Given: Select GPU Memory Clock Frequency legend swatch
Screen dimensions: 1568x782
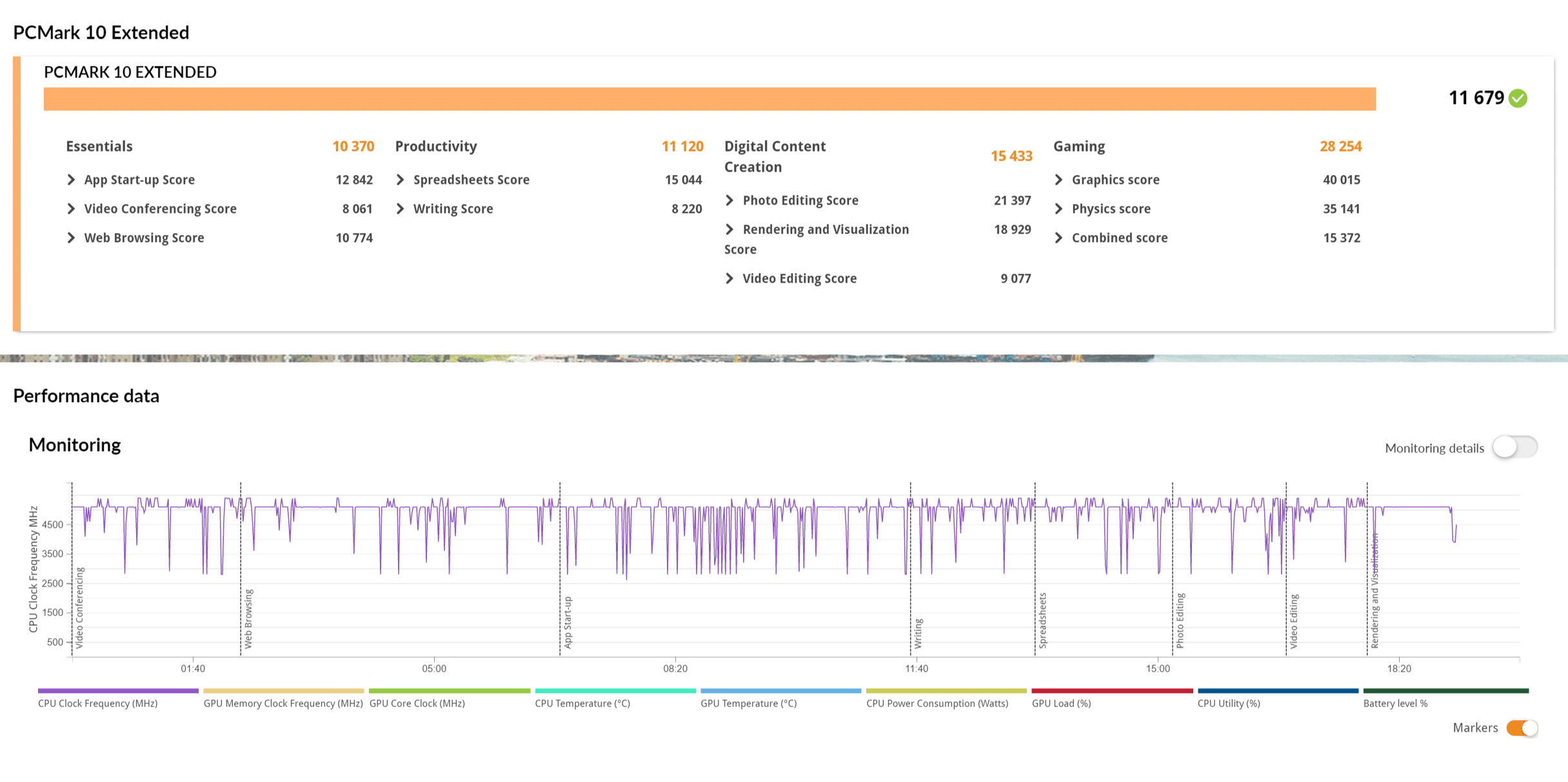Looking at the screenshot, I should tap(284, 691).
